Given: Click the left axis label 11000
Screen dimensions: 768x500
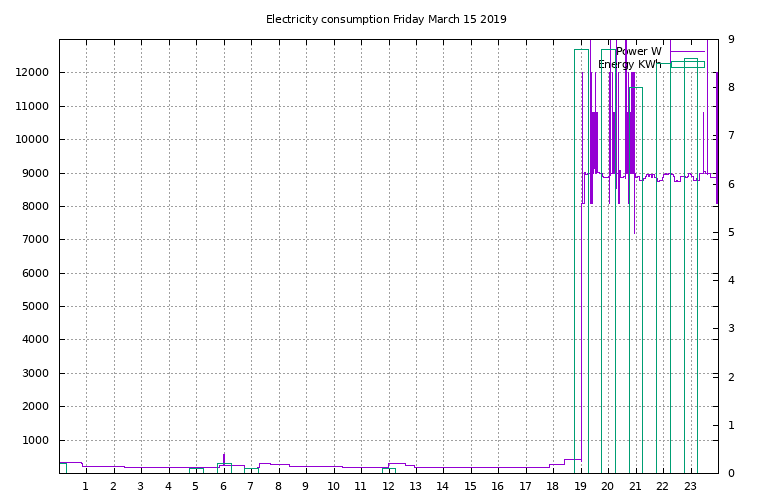Looking at the screenshot, I should [x=32, y=106].
